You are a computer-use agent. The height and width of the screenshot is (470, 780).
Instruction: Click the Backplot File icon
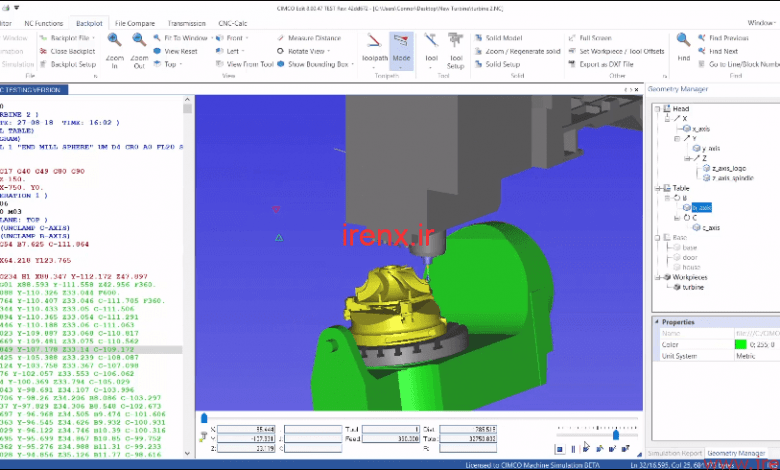(x=43, y=38)
